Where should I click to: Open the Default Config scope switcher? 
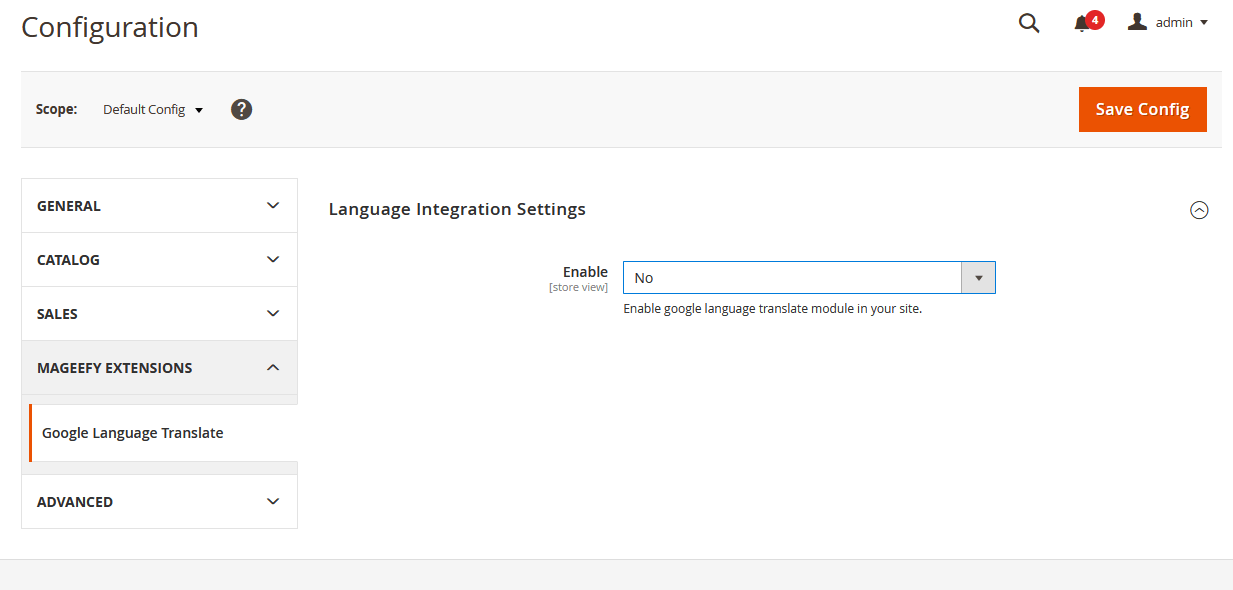[153, 110]
